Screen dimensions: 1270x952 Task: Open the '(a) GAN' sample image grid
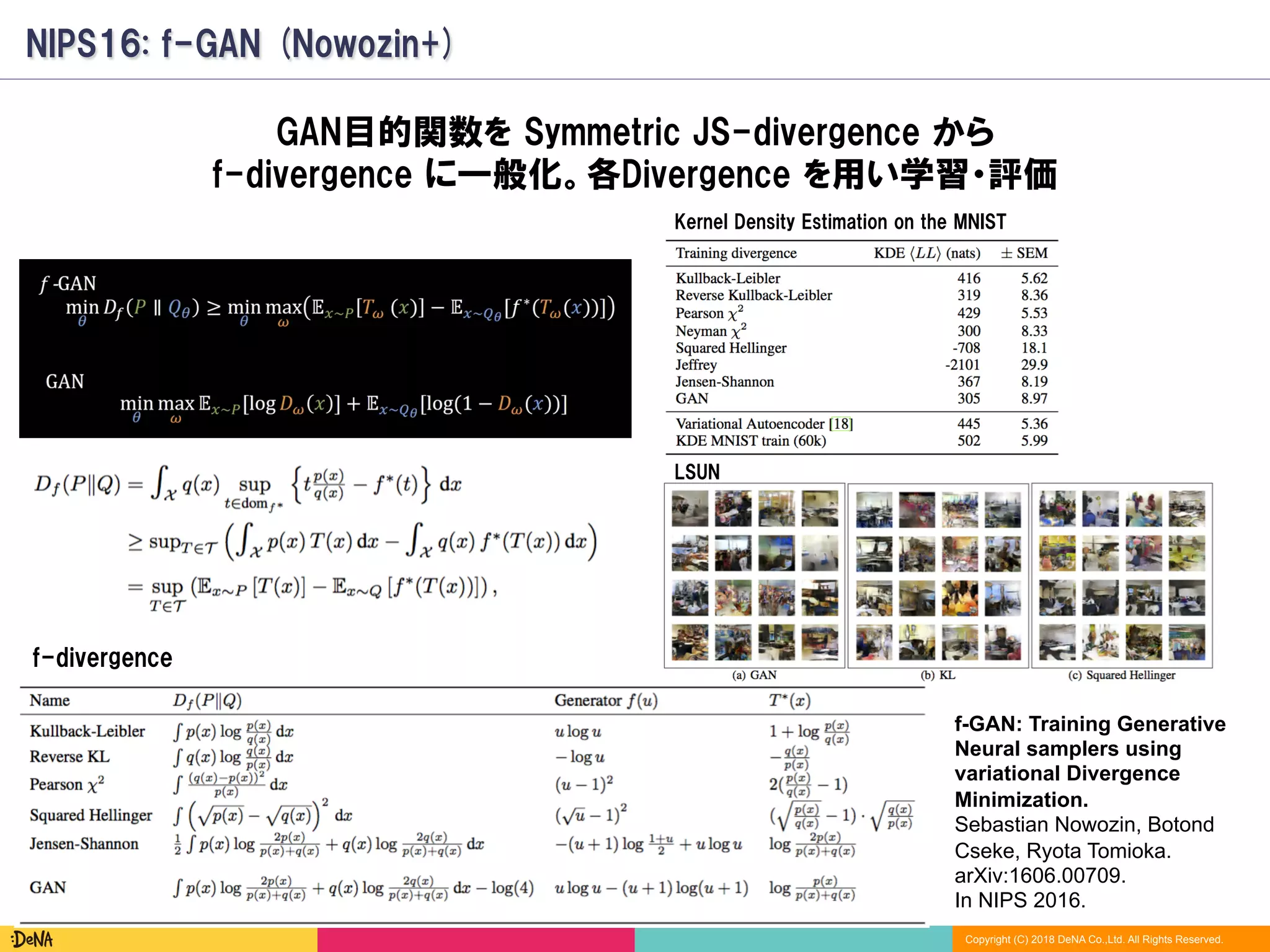pyautogui.click(x=754, y=575)
